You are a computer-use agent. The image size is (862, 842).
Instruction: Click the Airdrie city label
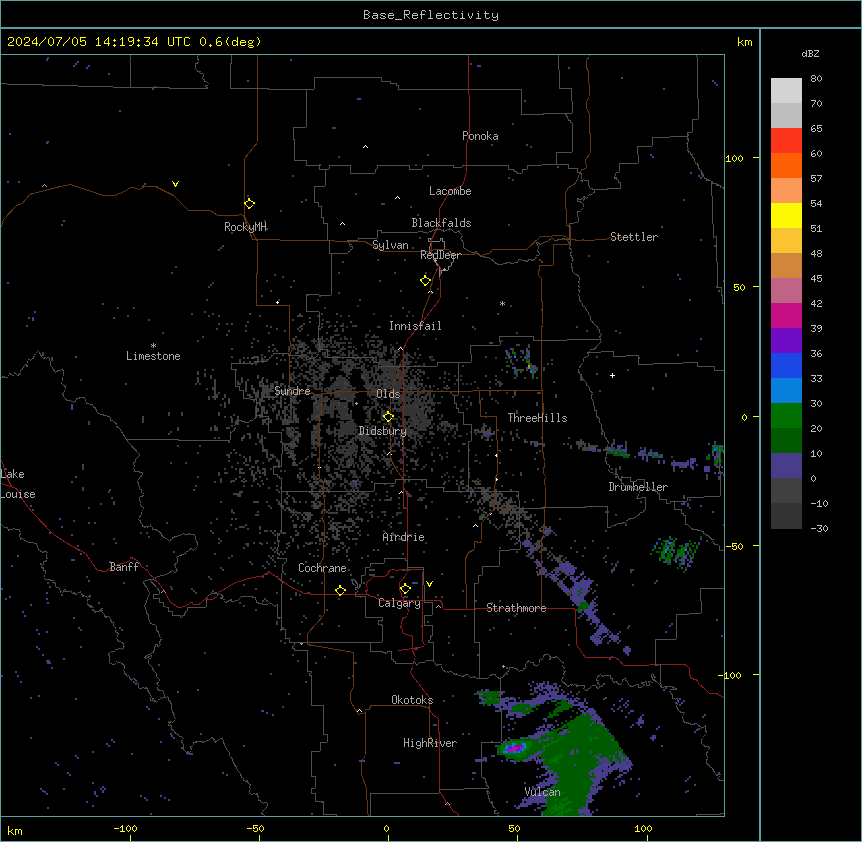coord(404,537)
